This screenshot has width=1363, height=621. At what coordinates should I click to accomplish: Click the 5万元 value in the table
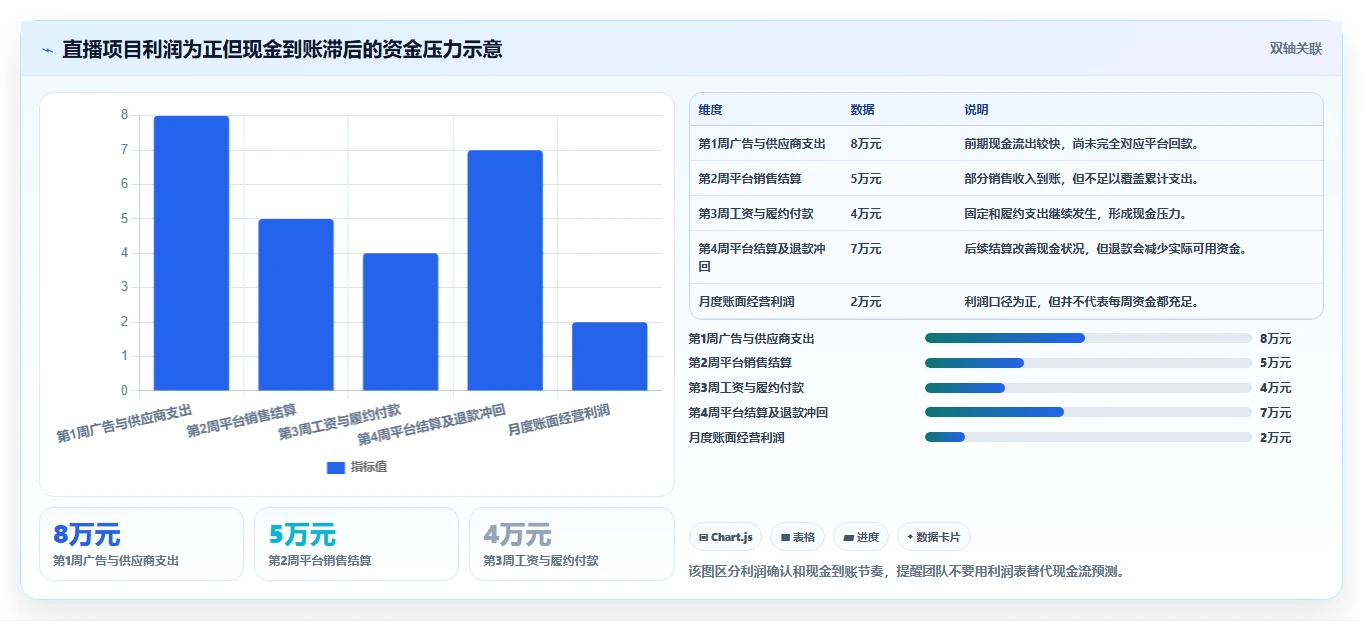pyautogui.click(x=866, y=179)
